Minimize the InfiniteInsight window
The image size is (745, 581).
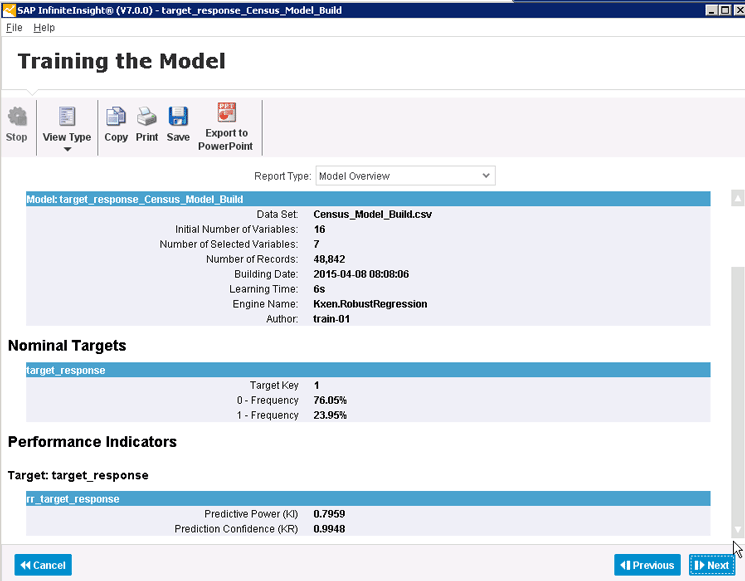pos(711,10)
